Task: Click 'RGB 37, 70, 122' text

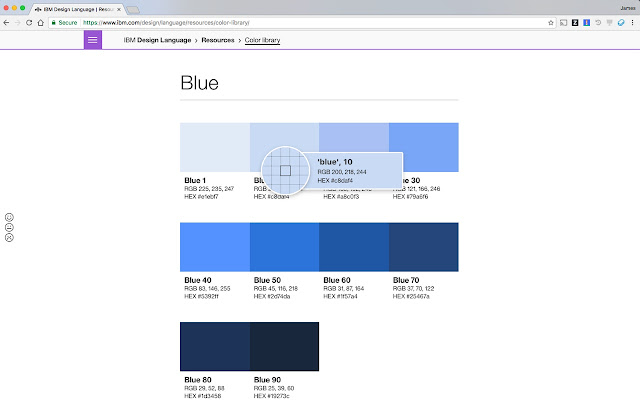Action: tap(413, 288)
